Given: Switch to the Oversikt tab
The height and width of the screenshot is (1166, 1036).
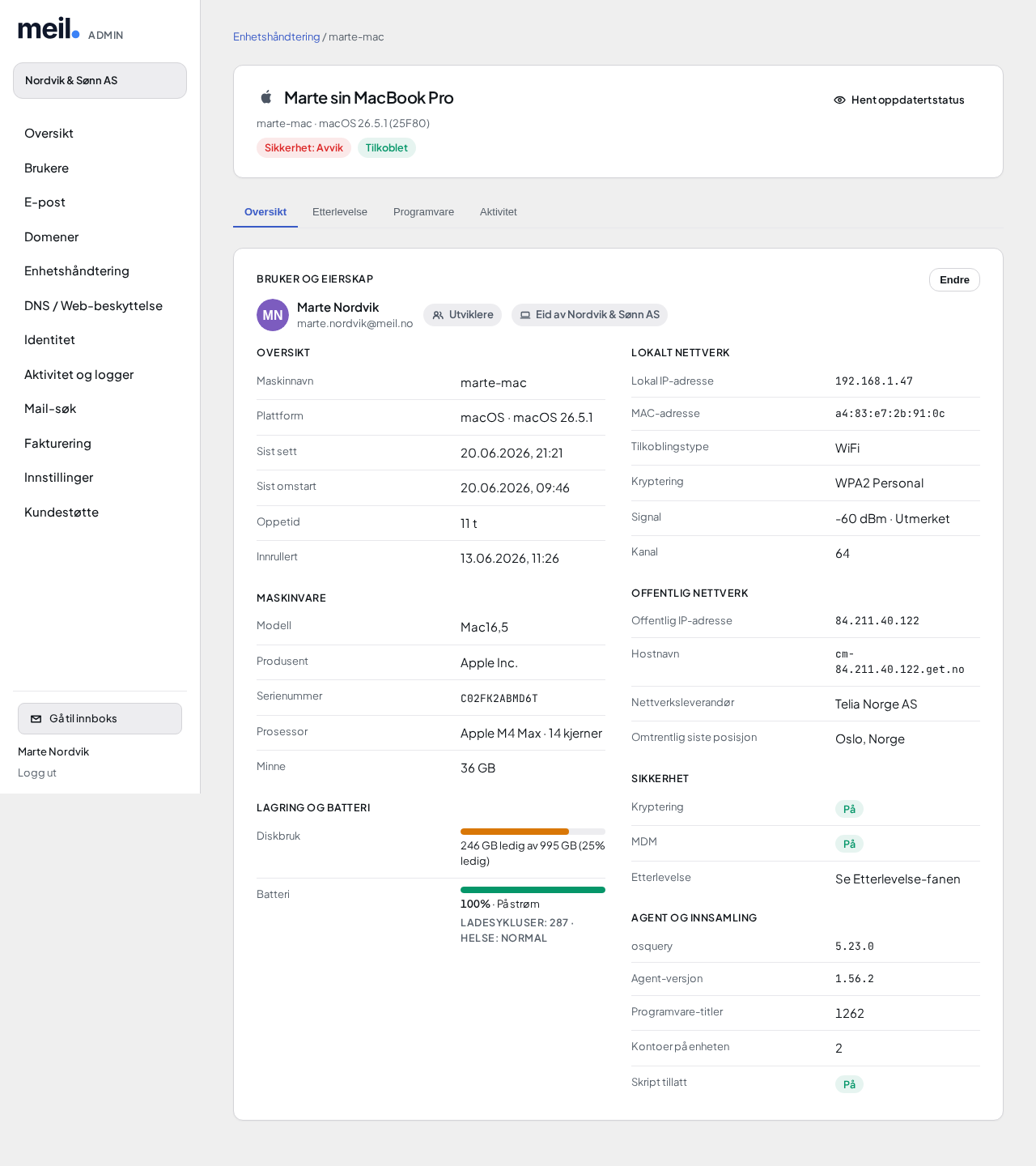Looking at the screenshot, I should click(x=265, y=212).
